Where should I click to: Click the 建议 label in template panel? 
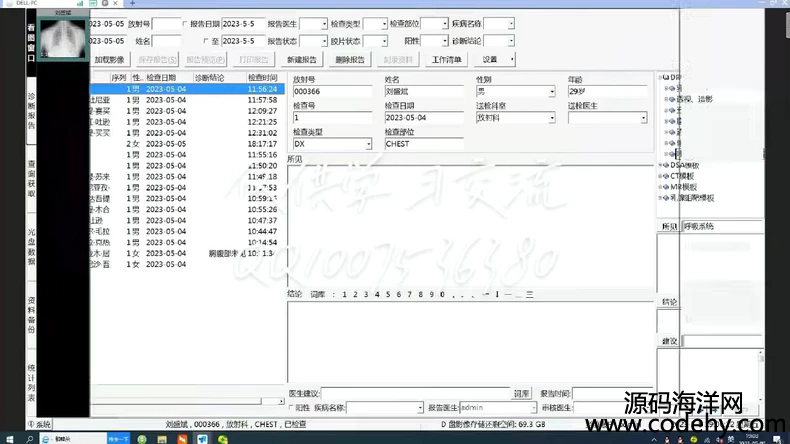(x=669, y=341)
